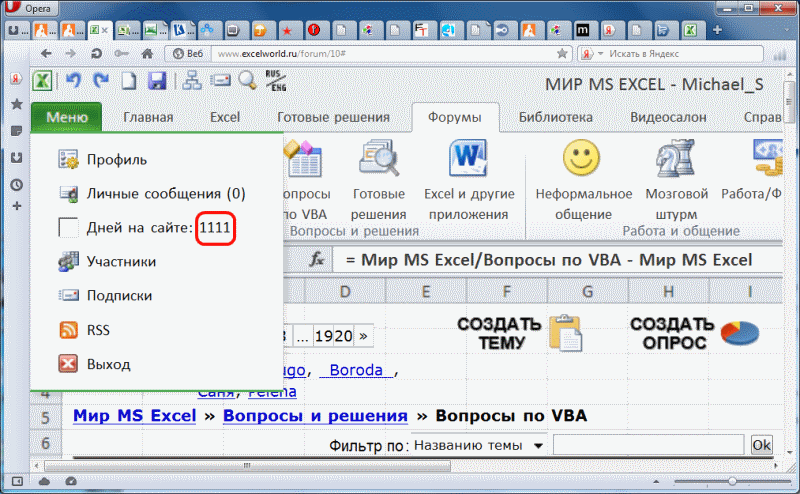The width and height of the screenshot is (800, 494).
Task: Open 'Личные сообщения (0)' menu item
Action: 166,193
